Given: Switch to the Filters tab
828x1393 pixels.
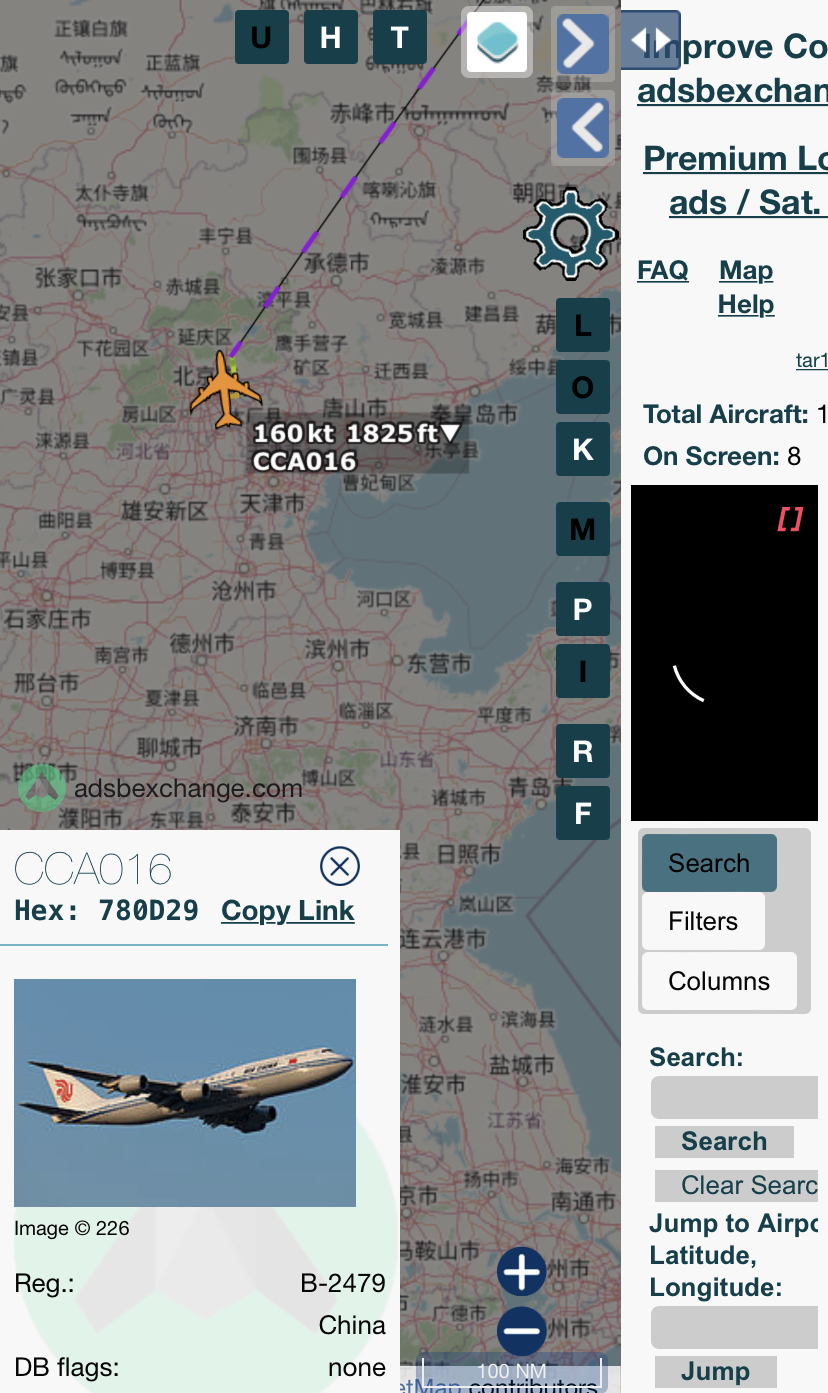Looking at the screenshot, I should (703, 921).
